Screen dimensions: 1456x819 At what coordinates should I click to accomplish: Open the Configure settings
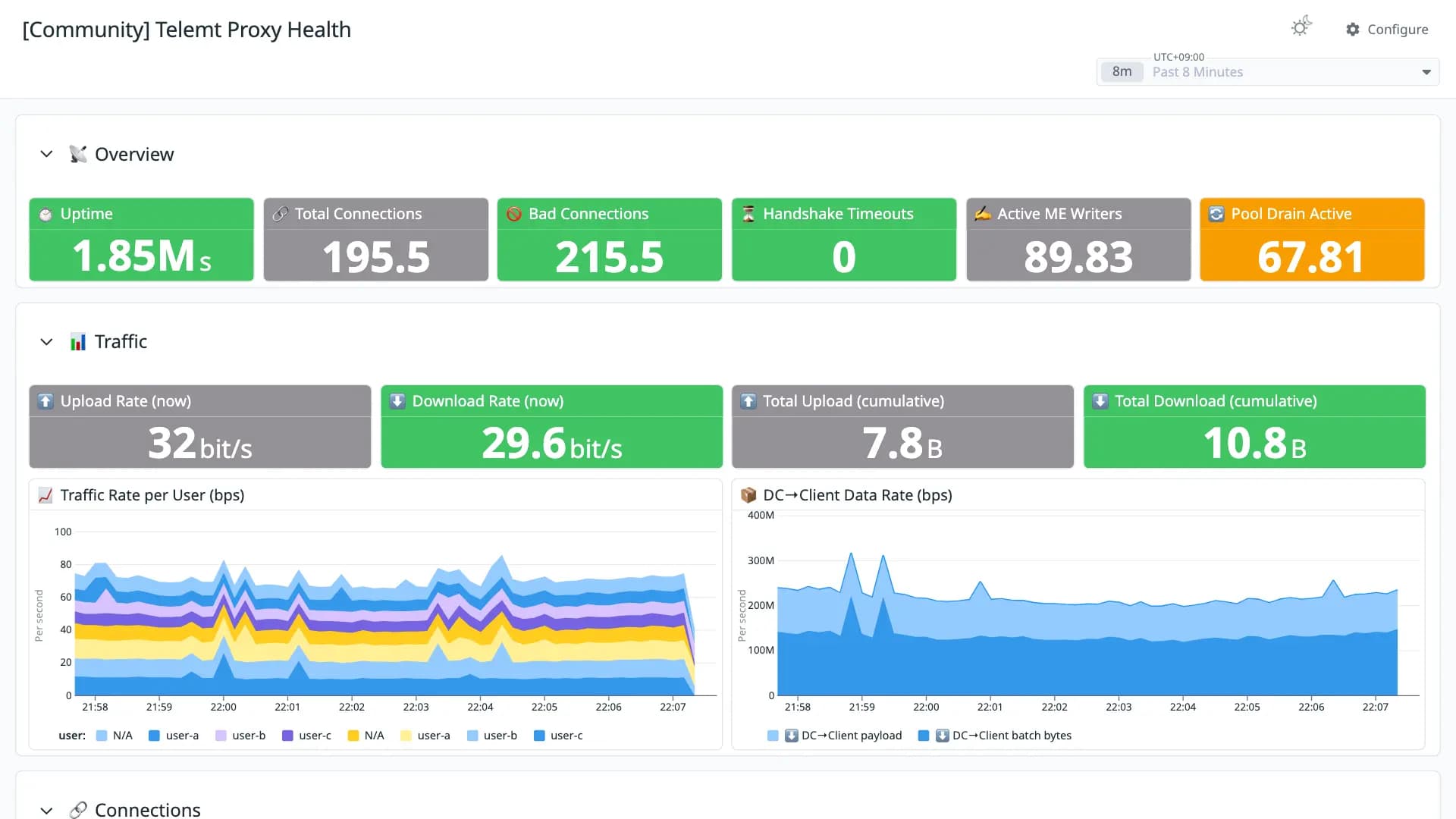[x=1387, y=29]
